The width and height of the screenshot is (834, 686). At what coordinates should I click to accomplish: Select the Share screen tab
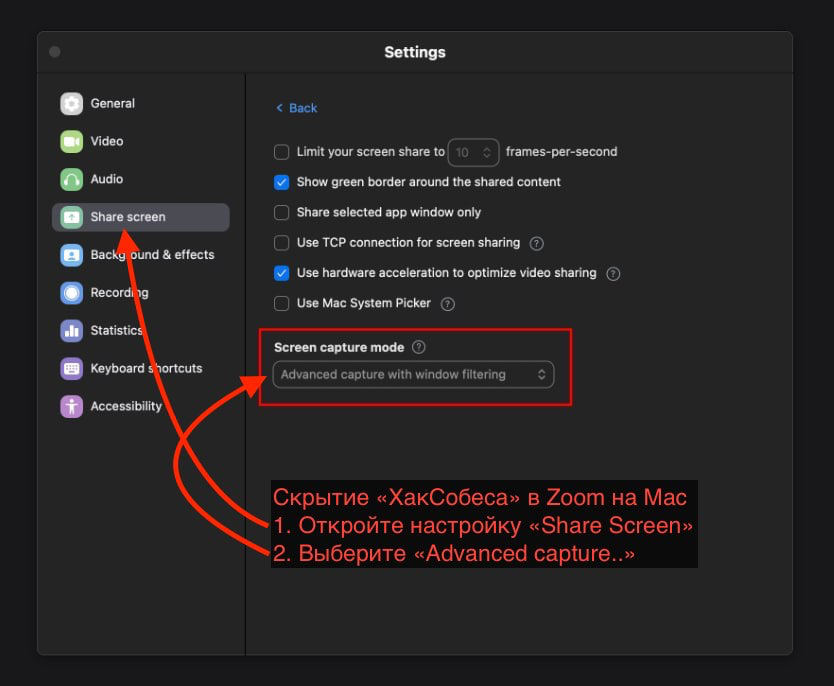140,217
